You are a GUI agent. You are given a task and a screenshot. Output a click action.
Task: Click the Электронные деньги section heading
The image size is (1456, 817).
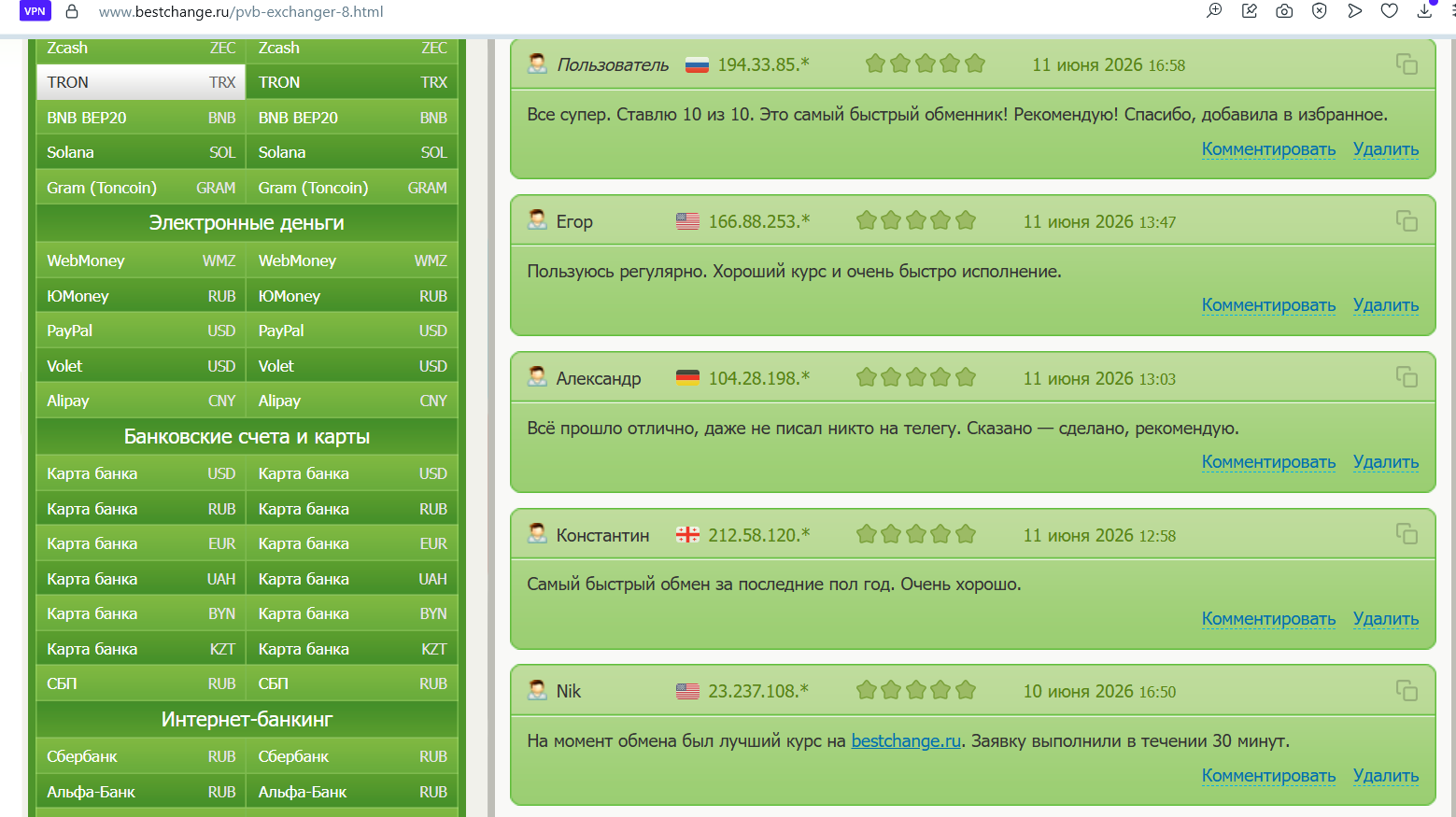[x=247, y=223]
